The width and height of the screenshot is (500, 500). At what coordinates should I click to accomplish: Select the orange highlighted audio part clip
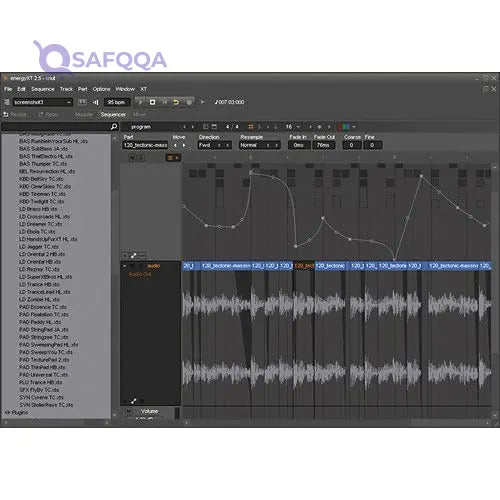click(304, 266)
